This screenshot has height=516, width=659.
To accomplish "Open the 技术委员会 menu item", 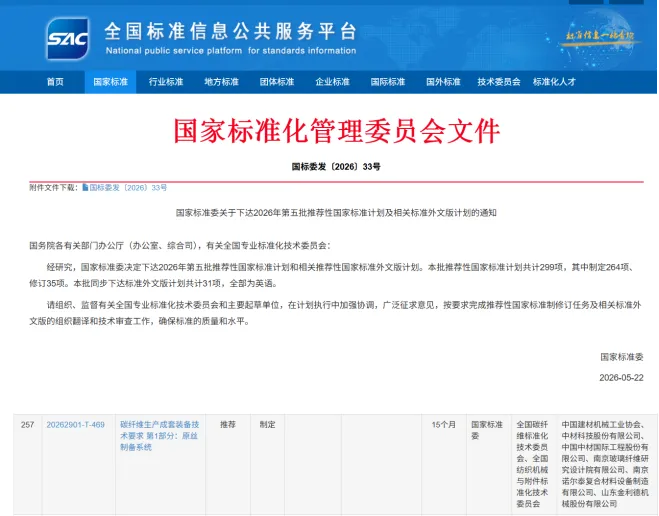I will (499, 82).
